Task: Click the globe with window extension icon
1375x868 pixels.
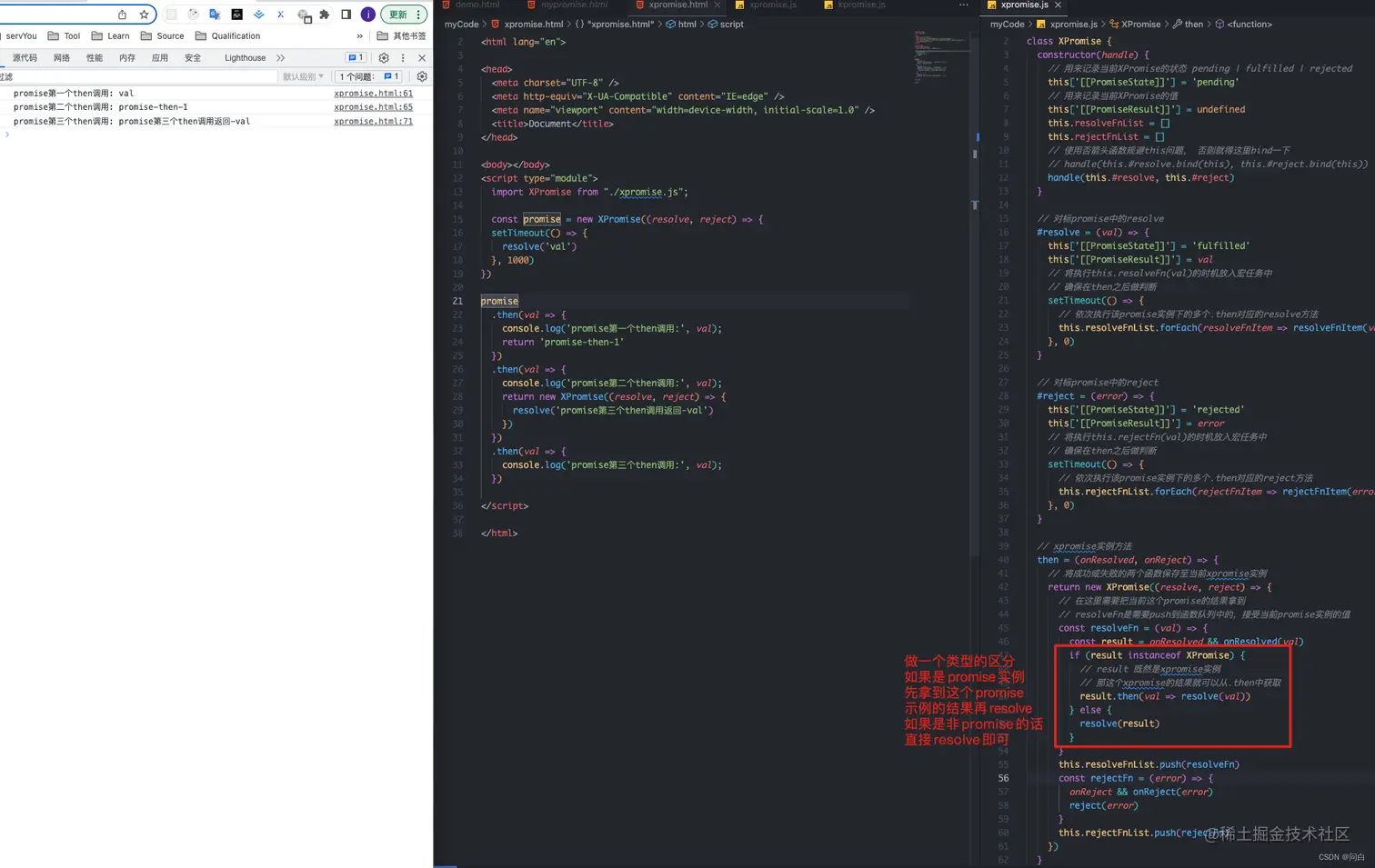Action: (304, 15)
